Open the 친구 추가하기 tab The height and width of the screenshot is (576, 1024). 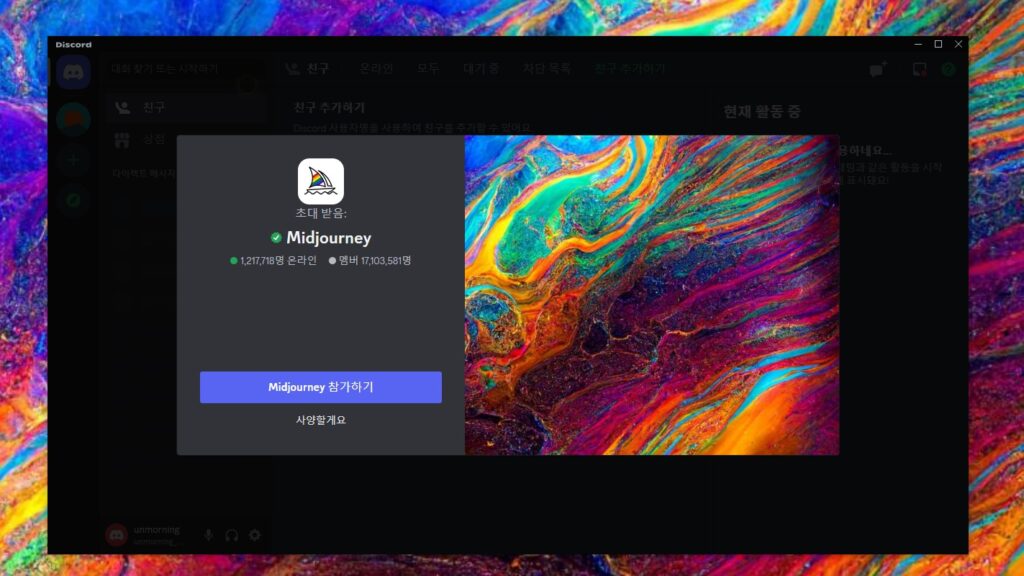coord(630,69)
